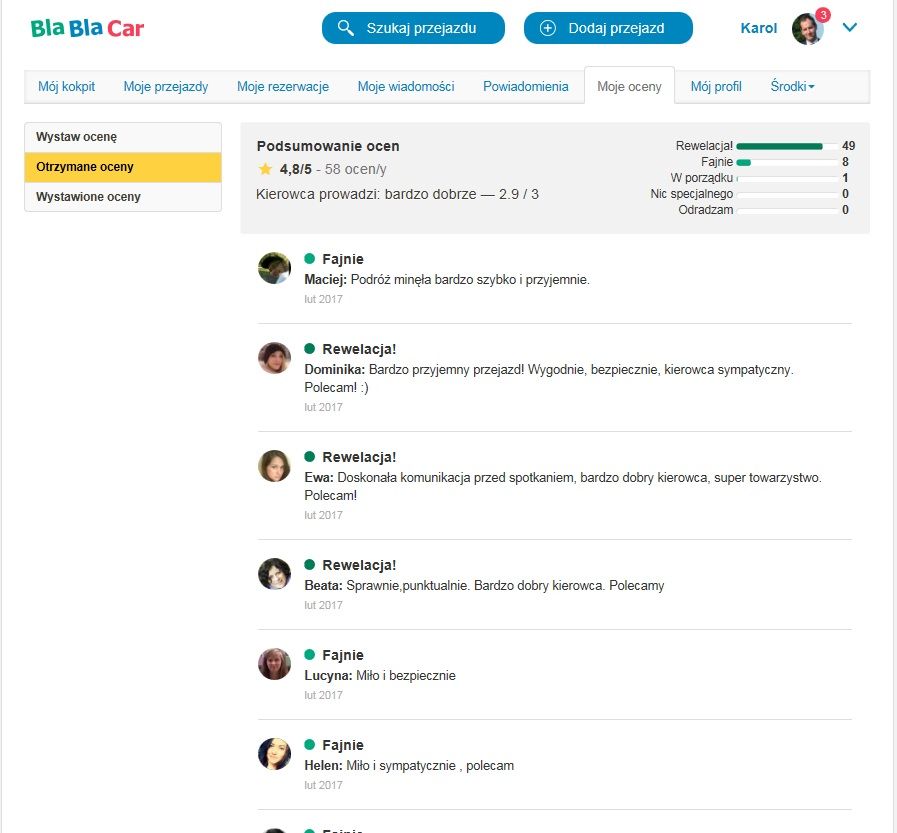Click Dominika's reviewer avatar
The height and width of the screenshot is (833, 897).
[275, 358]
